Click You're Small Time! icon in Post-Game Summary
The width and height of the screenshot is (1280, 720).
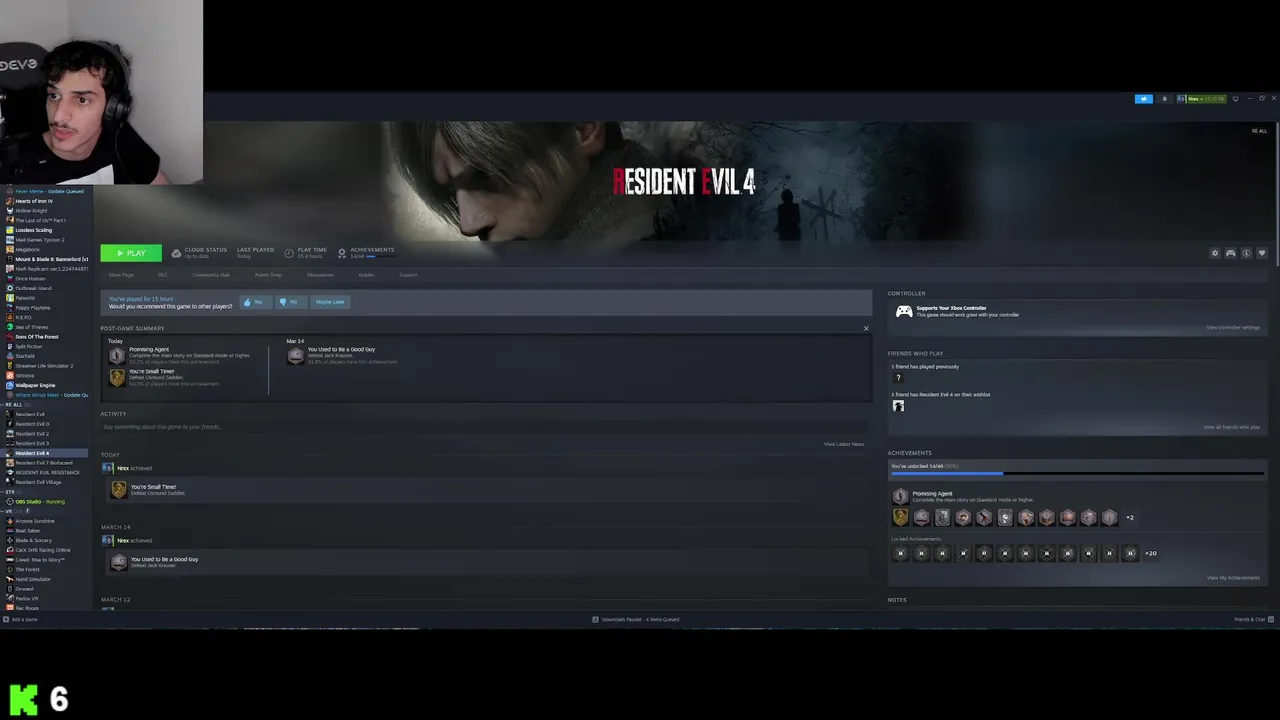117,377
